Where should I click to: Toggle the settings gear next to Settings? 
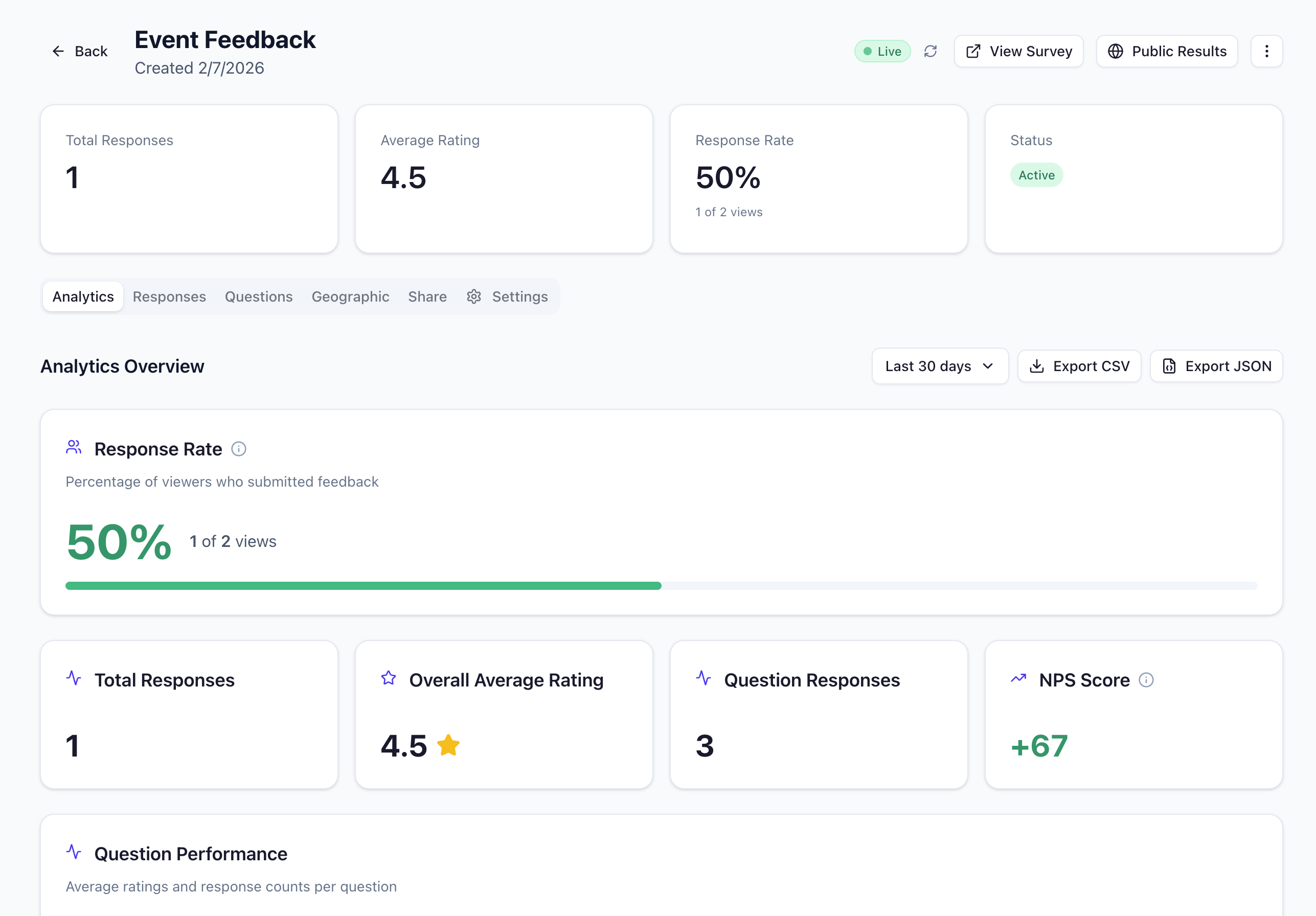474,296
